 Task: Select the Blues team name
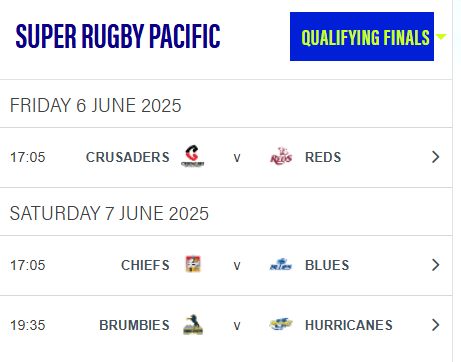pyautogui.click(x=327, y=265)
